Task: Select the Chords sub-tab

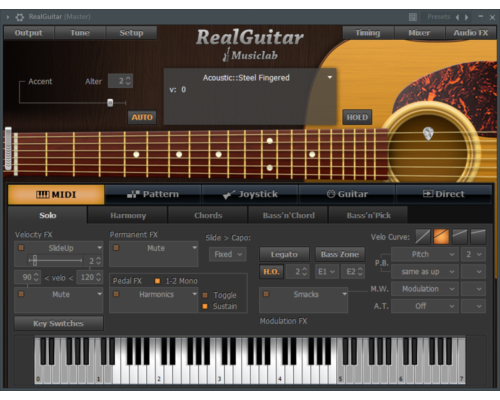Action: coord(208,215)
